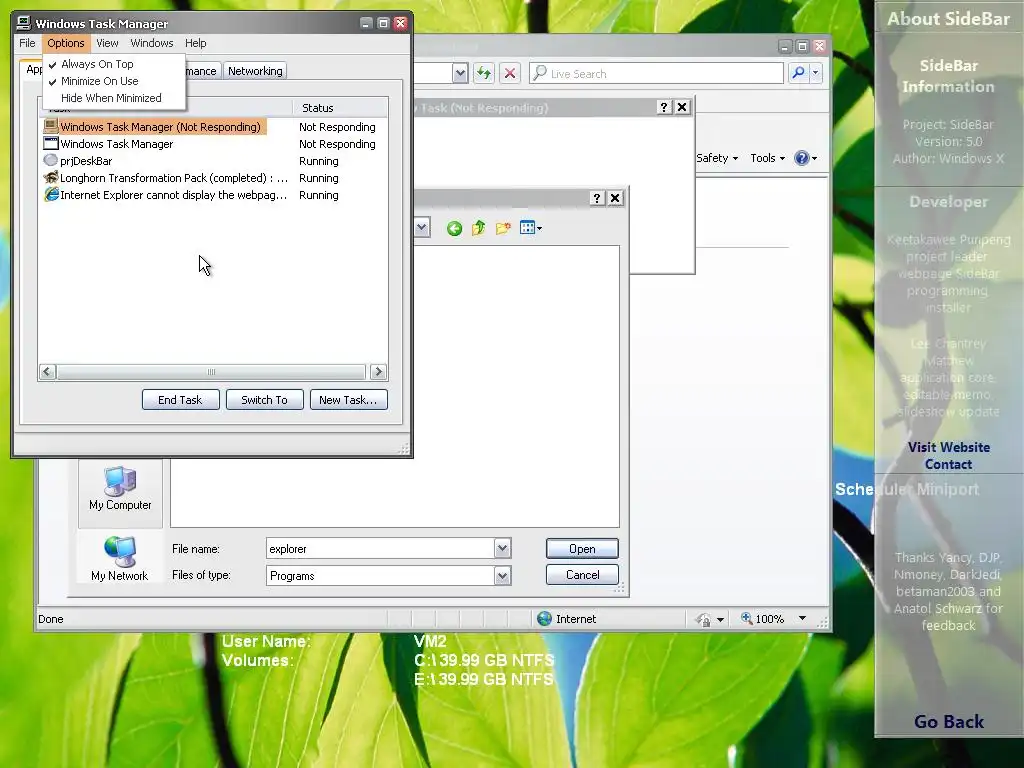Click the Stop icon in Internet Explorer

(510, 73)
